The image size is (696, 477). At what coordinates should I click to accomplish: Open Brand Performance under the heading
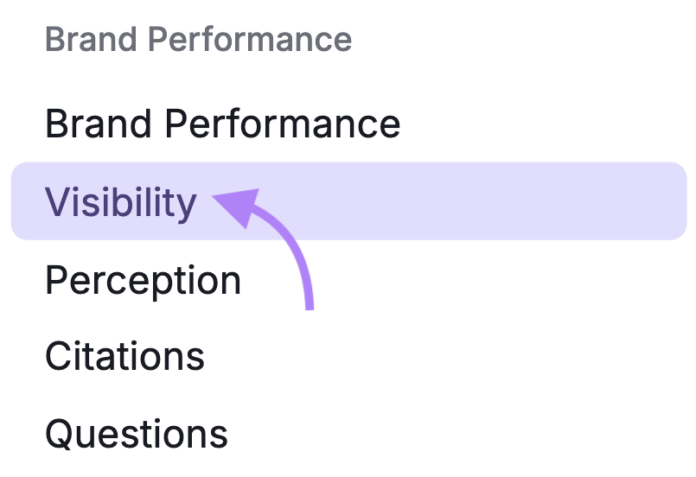222,125
